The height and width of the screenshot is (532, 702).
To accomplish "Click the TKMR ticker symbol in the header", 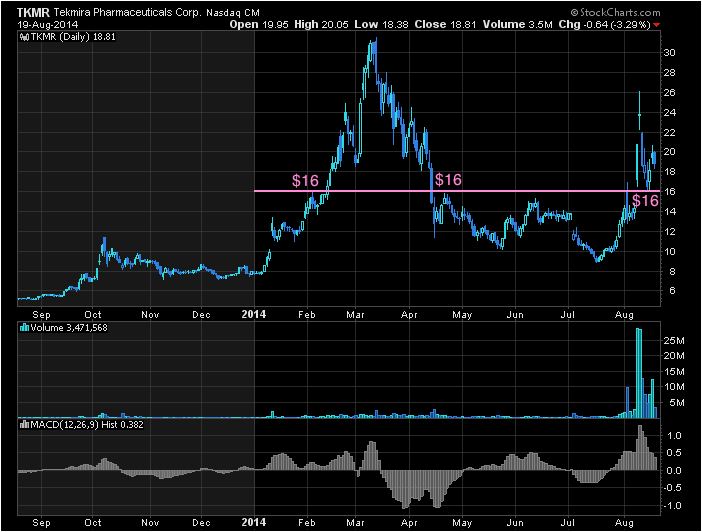I will click(33, 13).
